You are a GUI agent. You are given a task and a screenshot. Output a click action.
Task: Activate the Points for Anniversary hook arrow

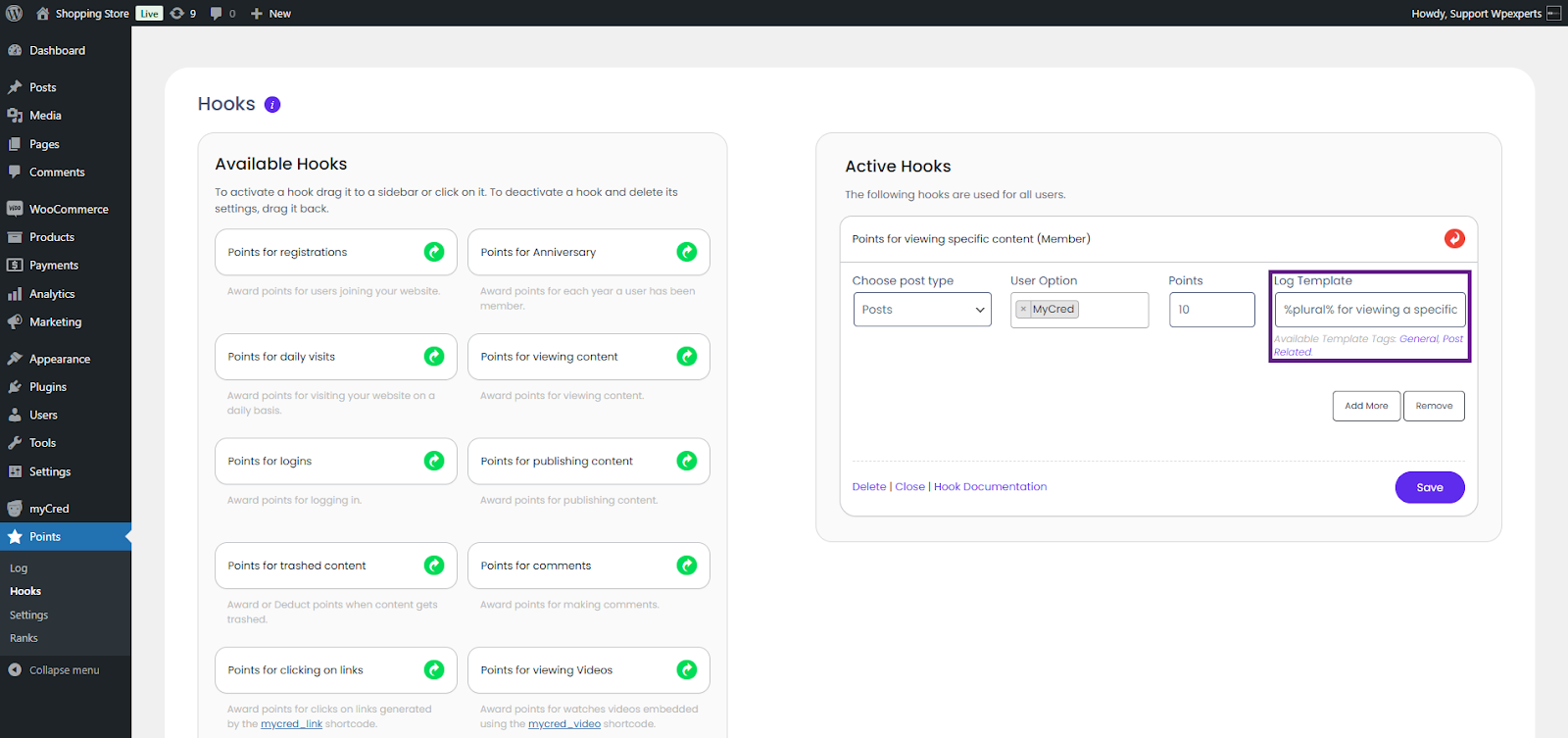point(687,252)
